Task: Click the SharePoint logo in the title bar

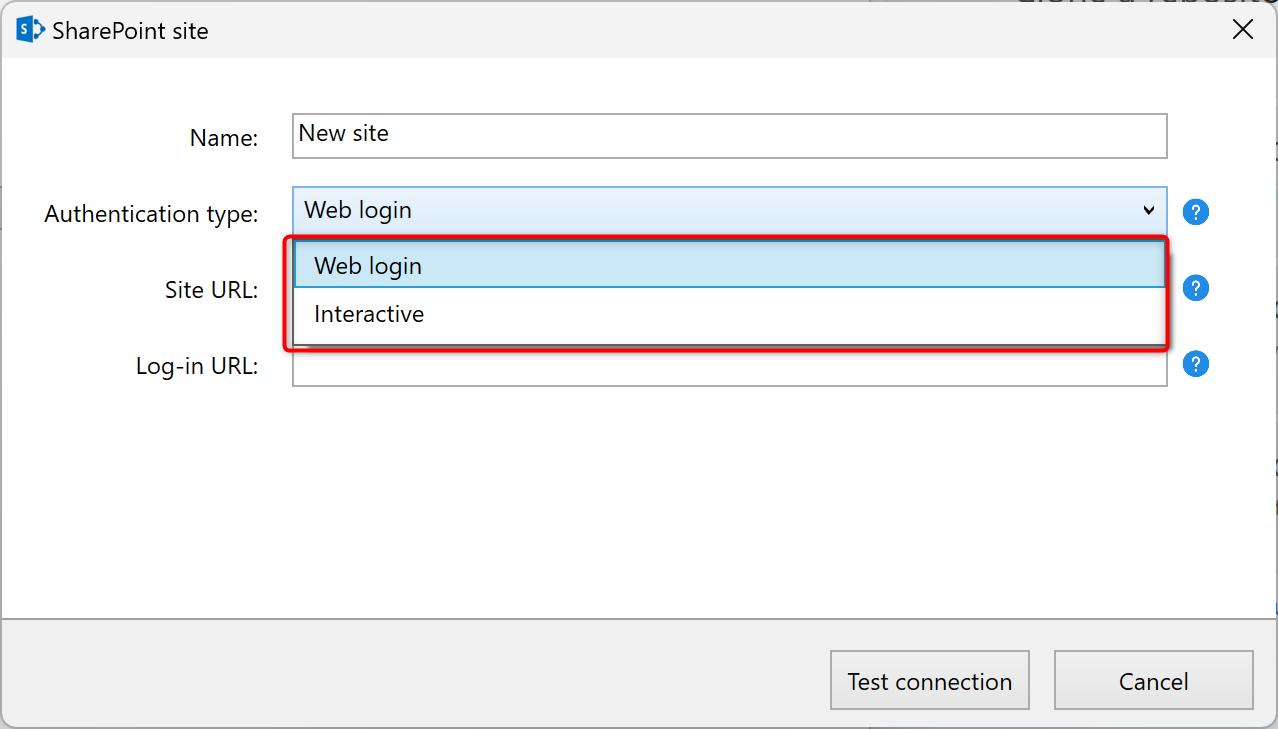Action: click(30, 30)
